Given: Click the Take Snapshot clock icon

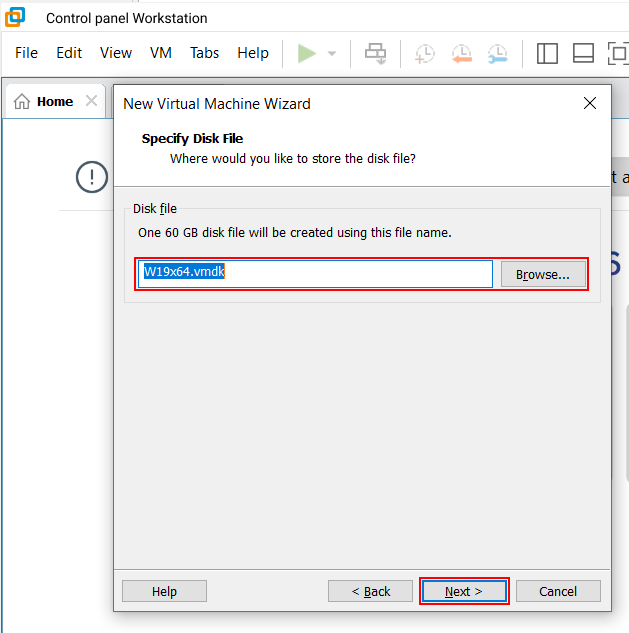Looking at the screenshot, I should [425, 53].
